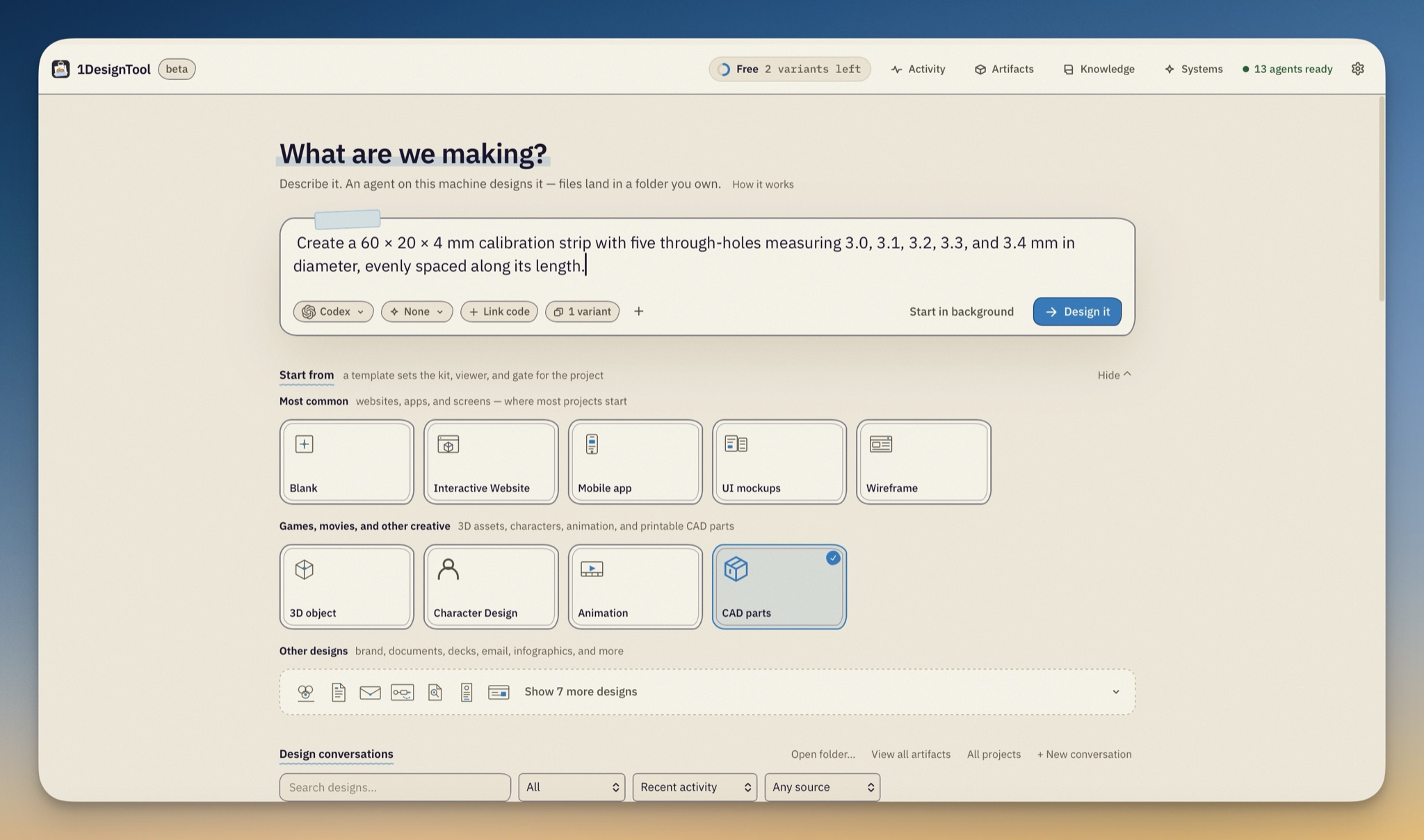
Task: Click the document icon in Other designs
Action: point(338,692)
